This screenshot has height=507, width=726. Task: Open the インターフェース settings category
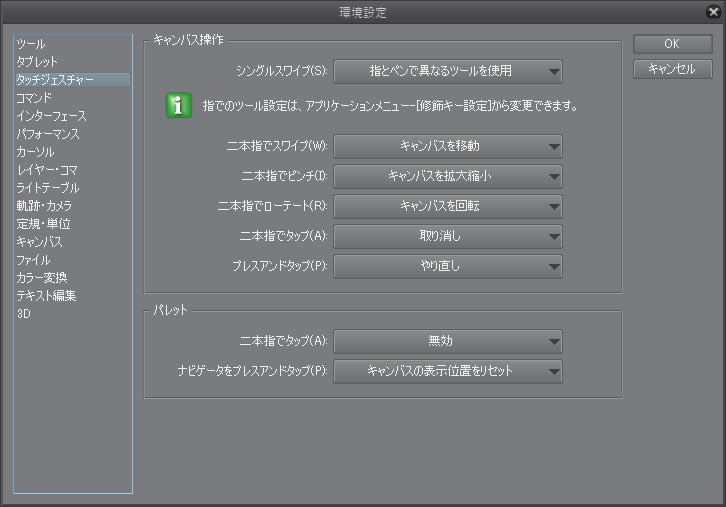coord(51,116)
